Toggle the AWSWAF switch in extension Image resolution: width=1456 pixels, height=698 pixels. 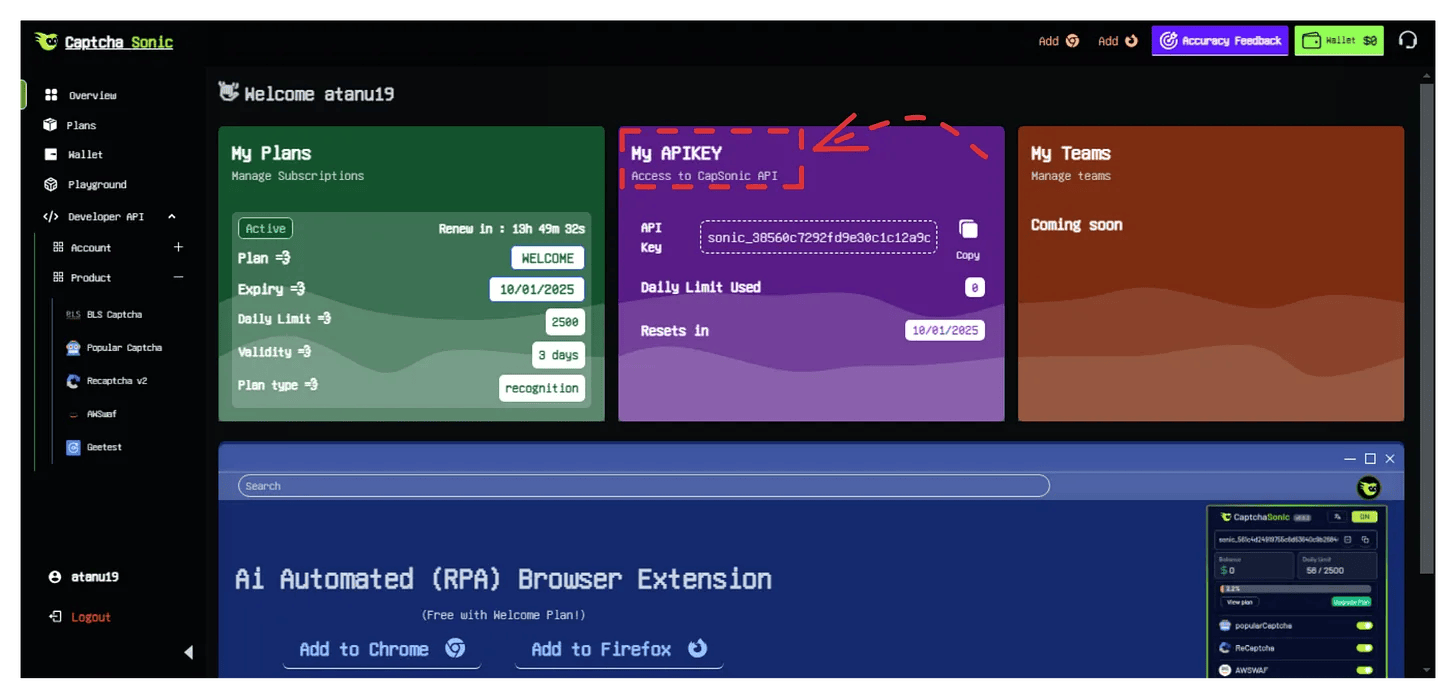pyautogui.click(x=1363, y=670)
